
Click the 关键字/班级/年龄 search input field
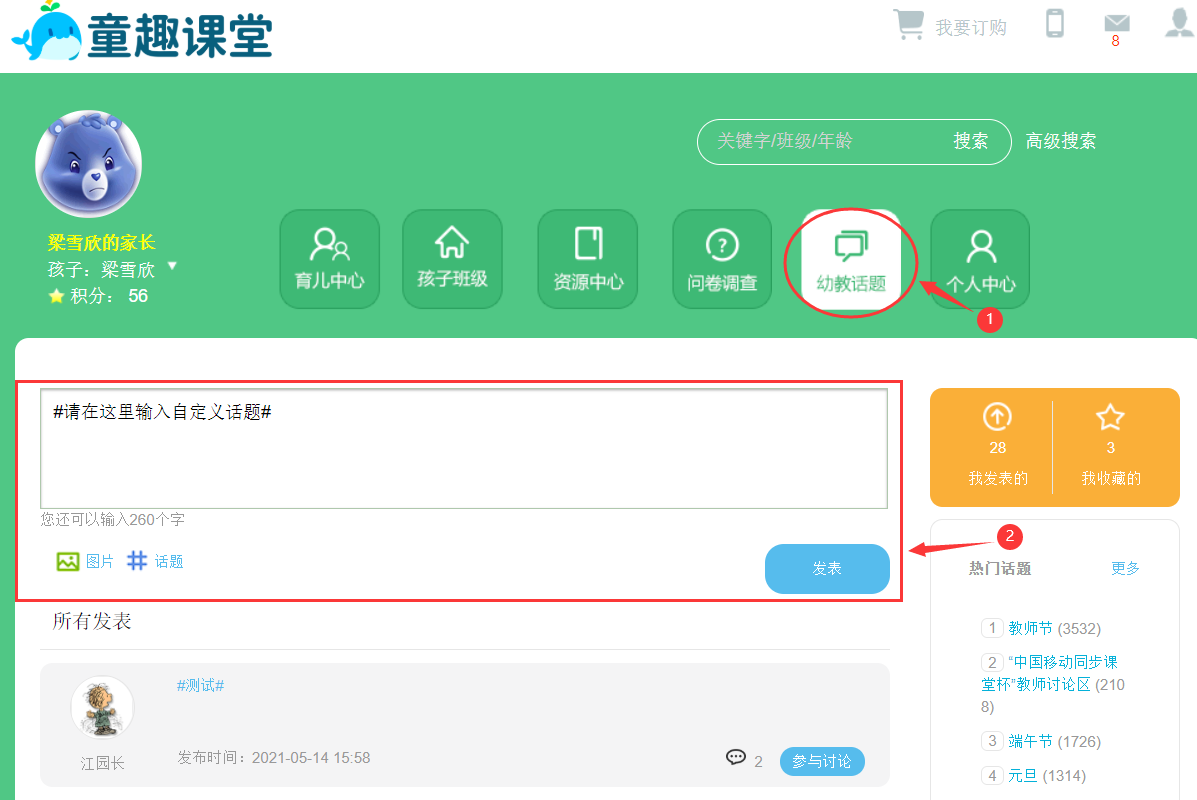click(820, 142)
